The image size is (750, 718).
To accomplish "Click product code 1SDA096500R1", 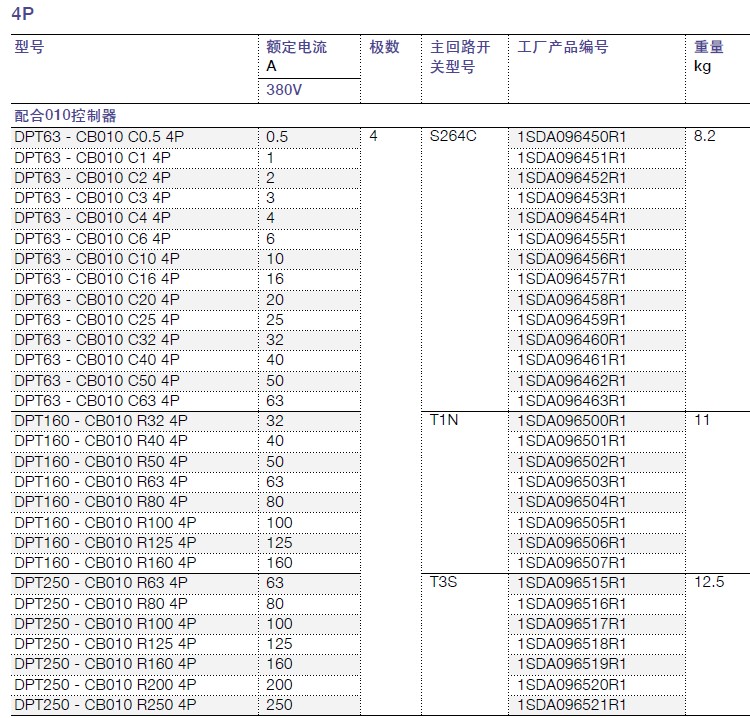I will point(572,421).
